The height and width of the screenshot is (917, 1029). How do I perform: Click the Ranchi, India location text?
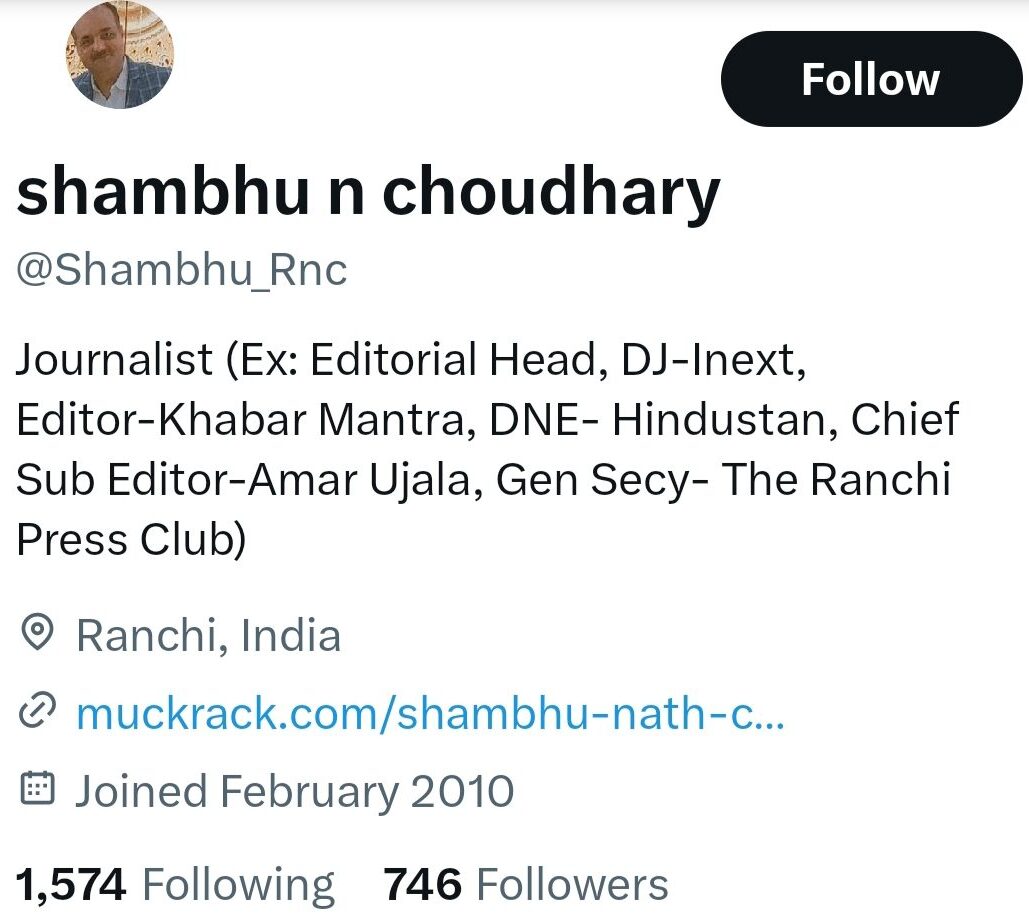pyautogui.click(x=209, y=635)
